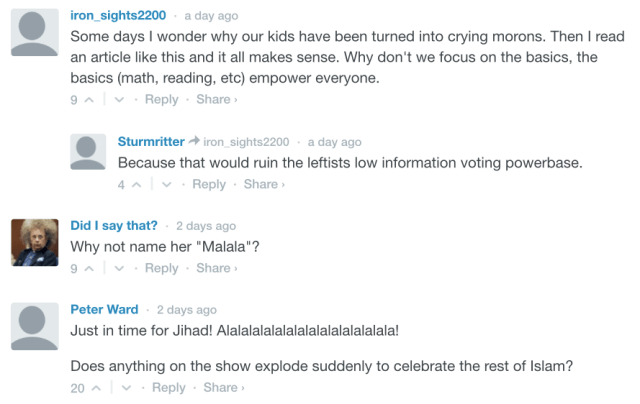Open "Did I say that?" profile name

pyautogui.click(x=113, y=225)
